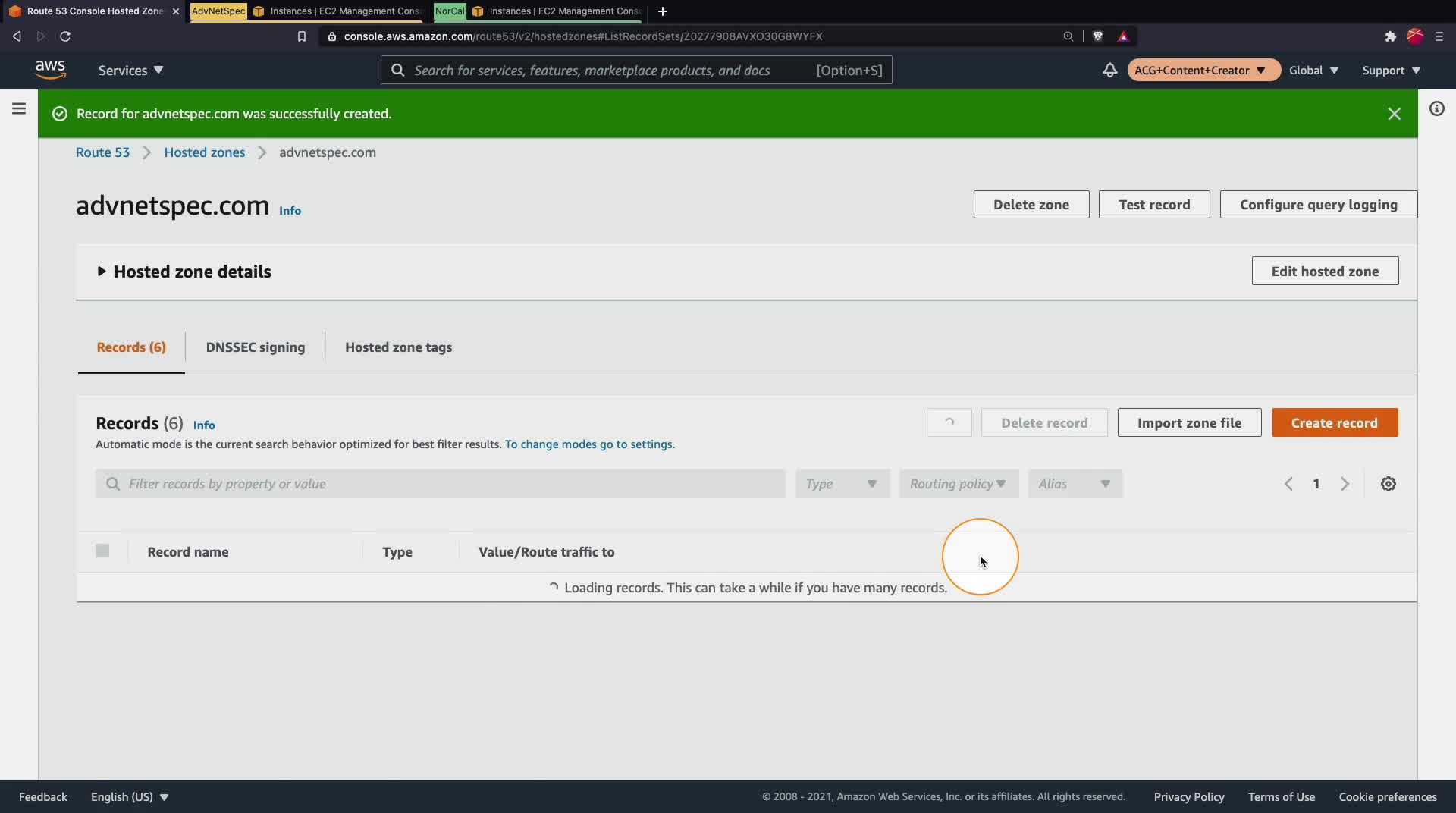The width and height of the screenshot is (1456, 813).
Task: Click the Brave shields icon
Action: (1097, 36)
